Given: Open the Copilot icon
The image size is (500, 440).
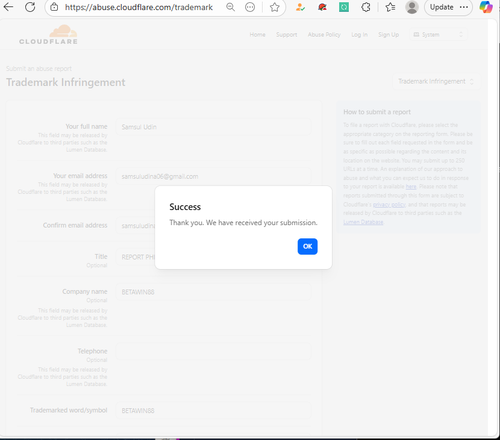Looking at the screenshot, I should 486,7.
